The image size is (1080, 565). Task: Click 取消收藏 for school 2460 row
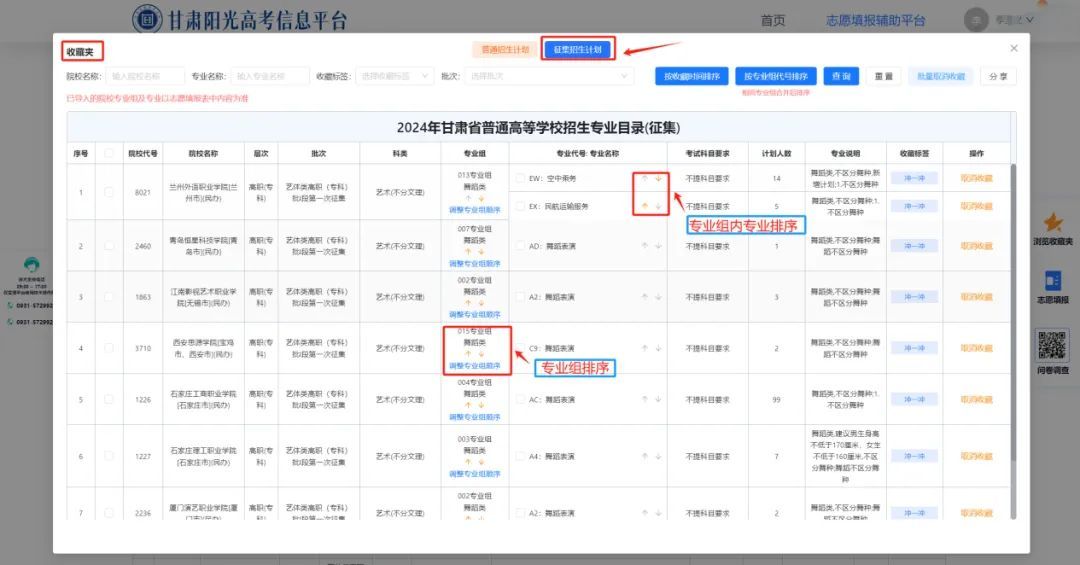tap(976, 246)
